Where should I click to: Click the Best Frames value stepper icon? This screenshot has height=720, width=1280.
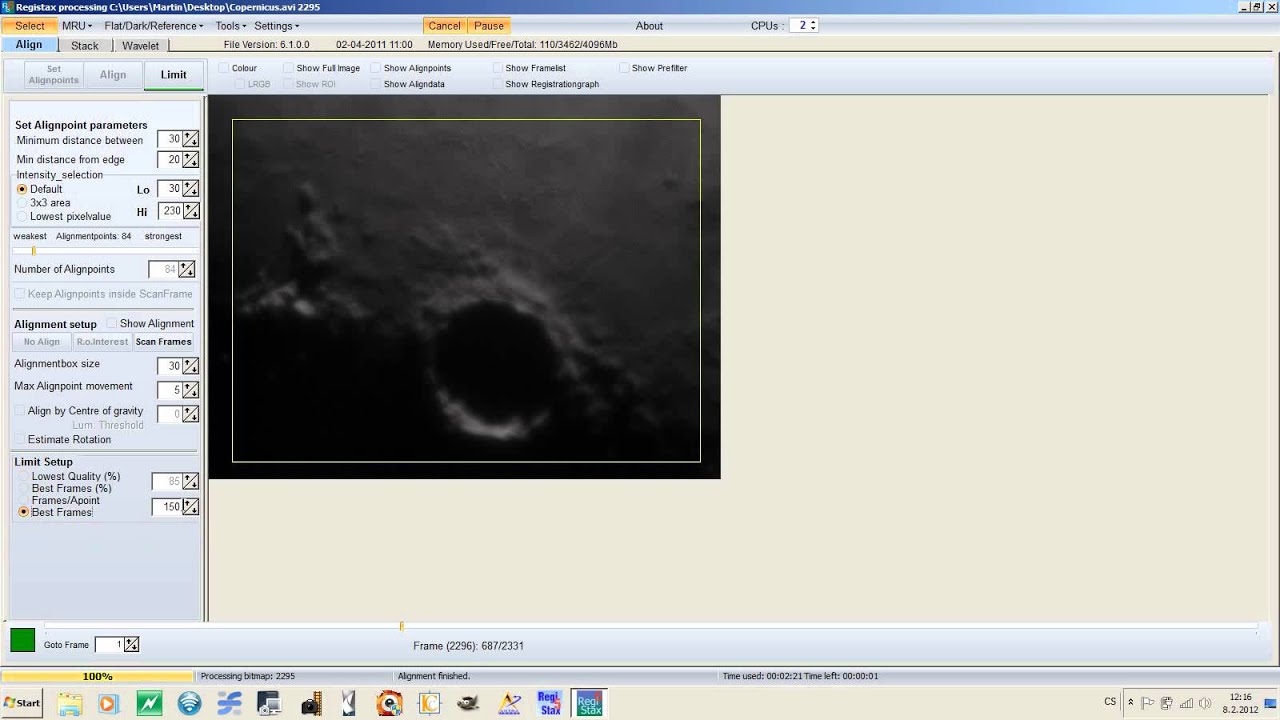(190, 507)
